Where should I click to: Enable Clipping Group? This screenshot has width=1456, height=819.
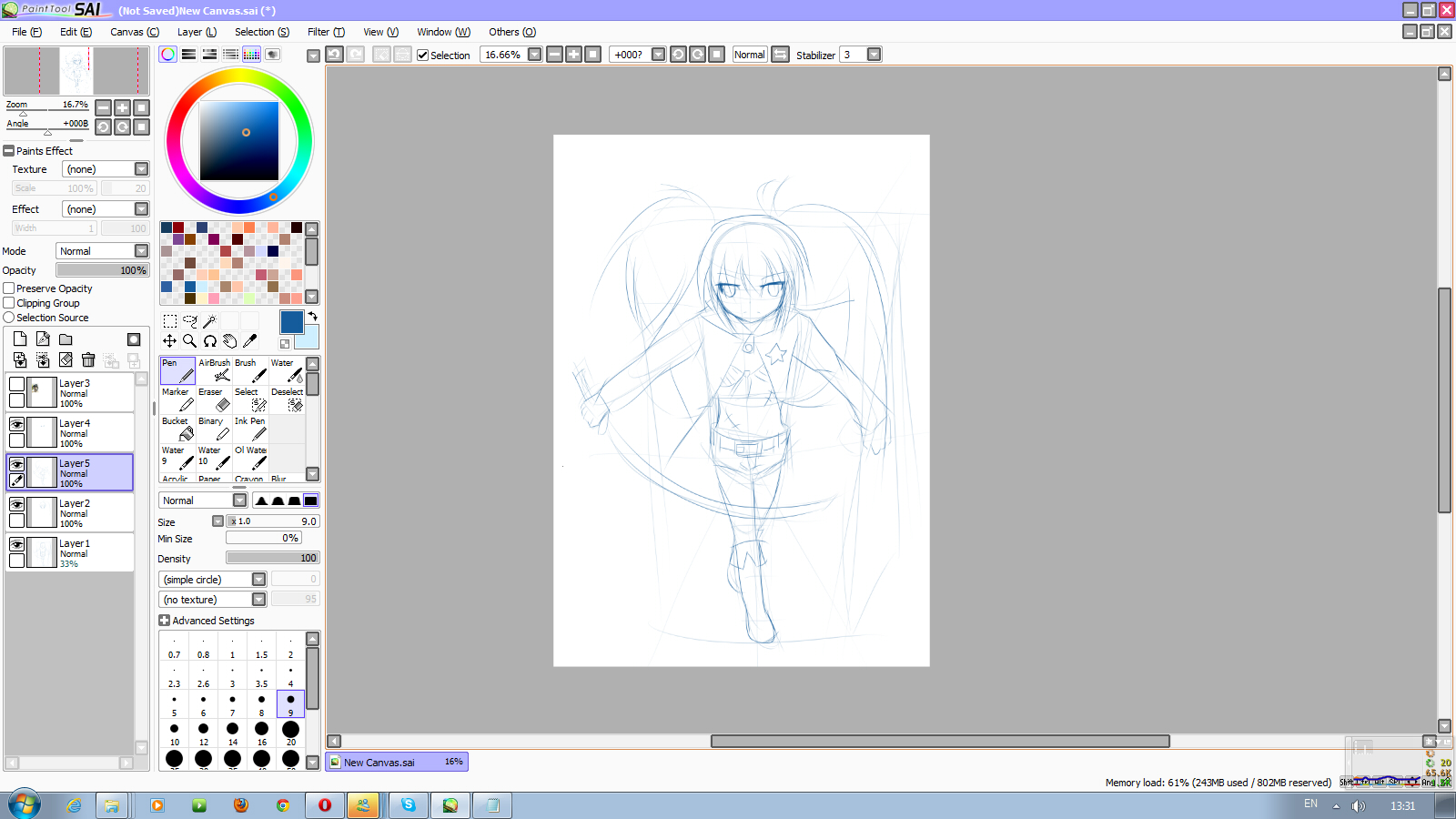tap(9, 303)
